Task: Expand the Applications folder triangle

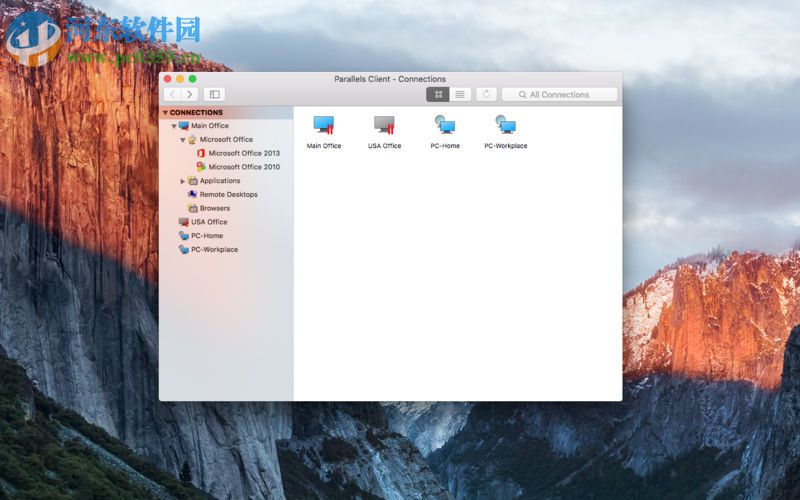Action: point(183,181)
